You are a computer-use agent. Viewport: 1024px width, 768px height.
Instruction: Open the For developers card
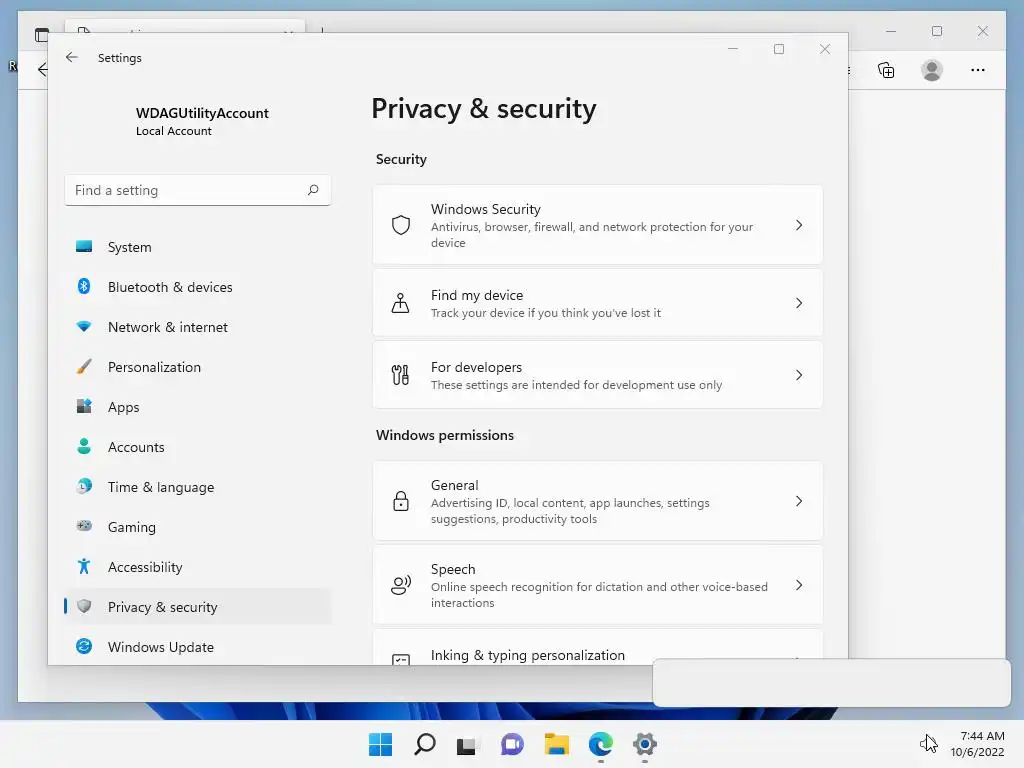(x=598, y=375)
